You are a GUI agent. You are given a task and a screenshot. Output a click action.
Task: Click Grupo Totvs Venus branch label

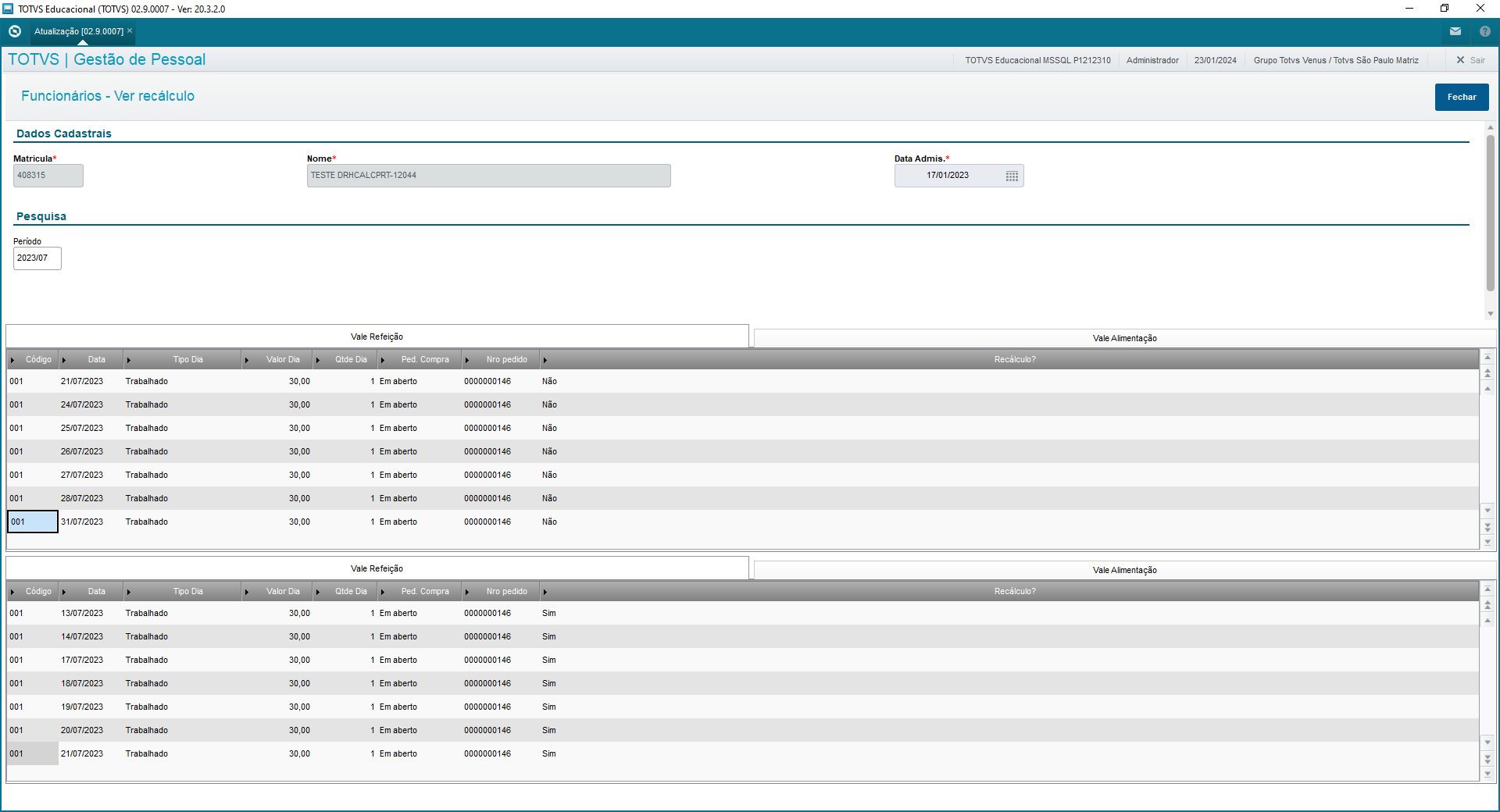1336,60
